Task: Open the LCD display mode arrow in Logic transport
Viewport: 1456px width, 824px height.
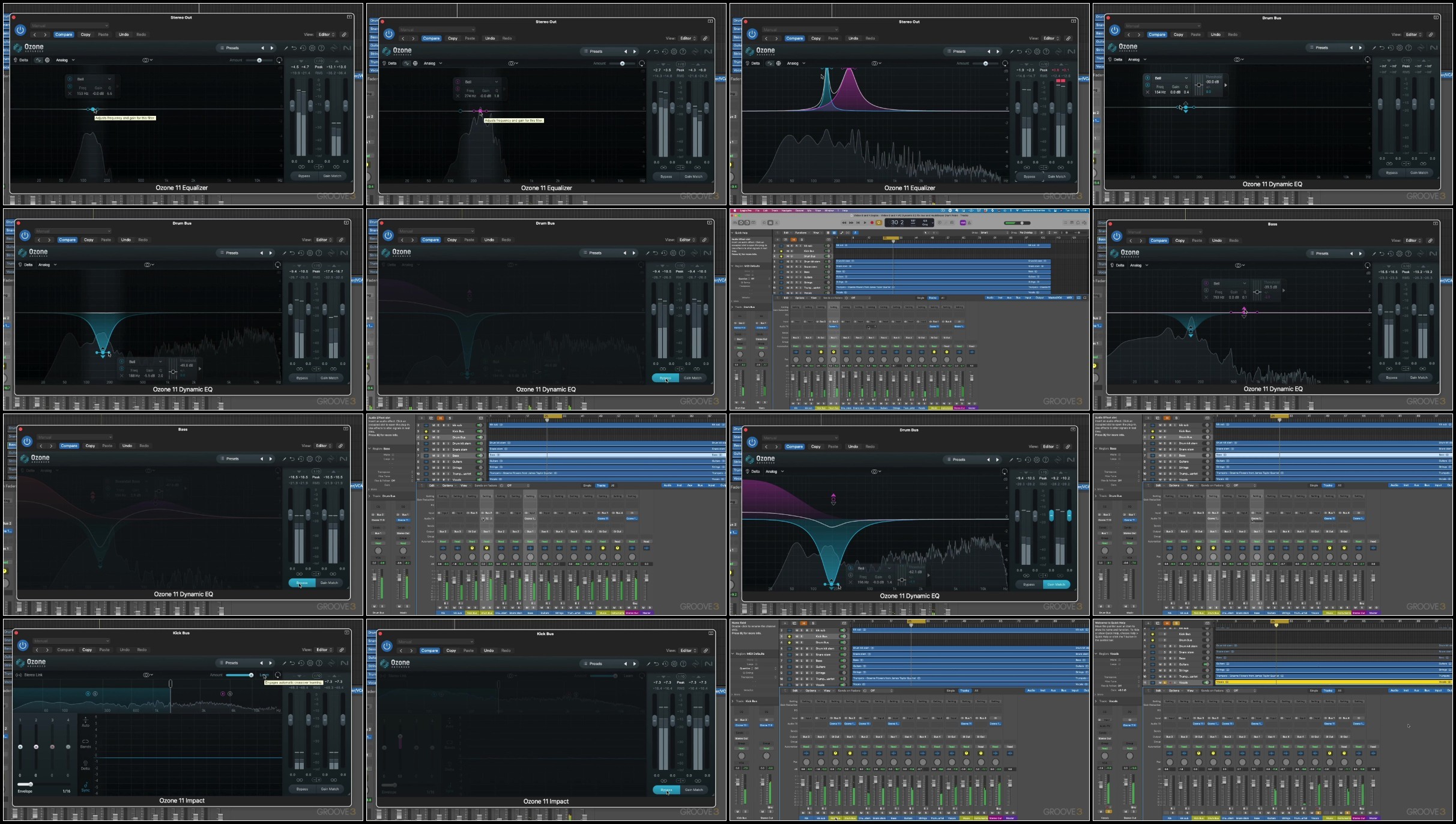Action: [x=932, y=223]
